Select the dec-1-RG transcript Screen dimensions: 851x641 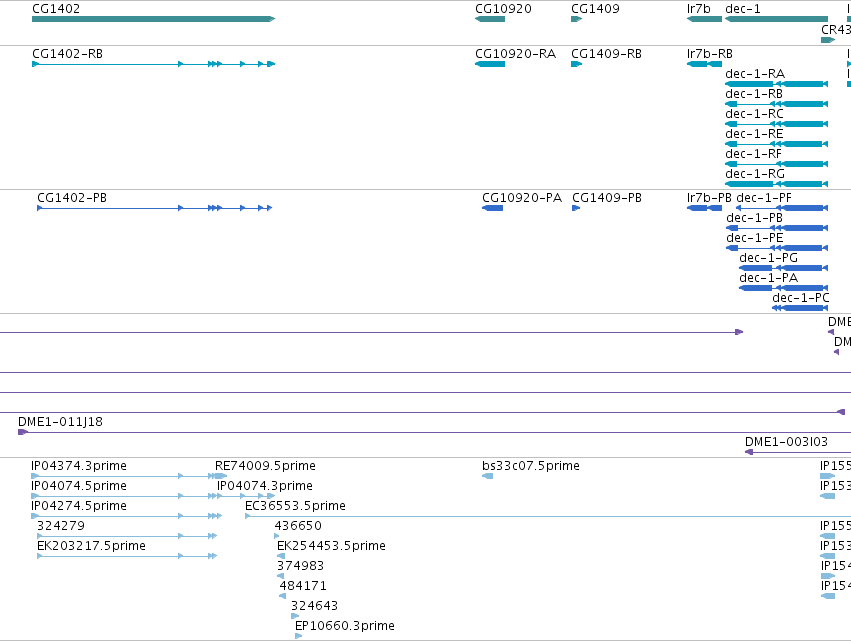[777, 185]
